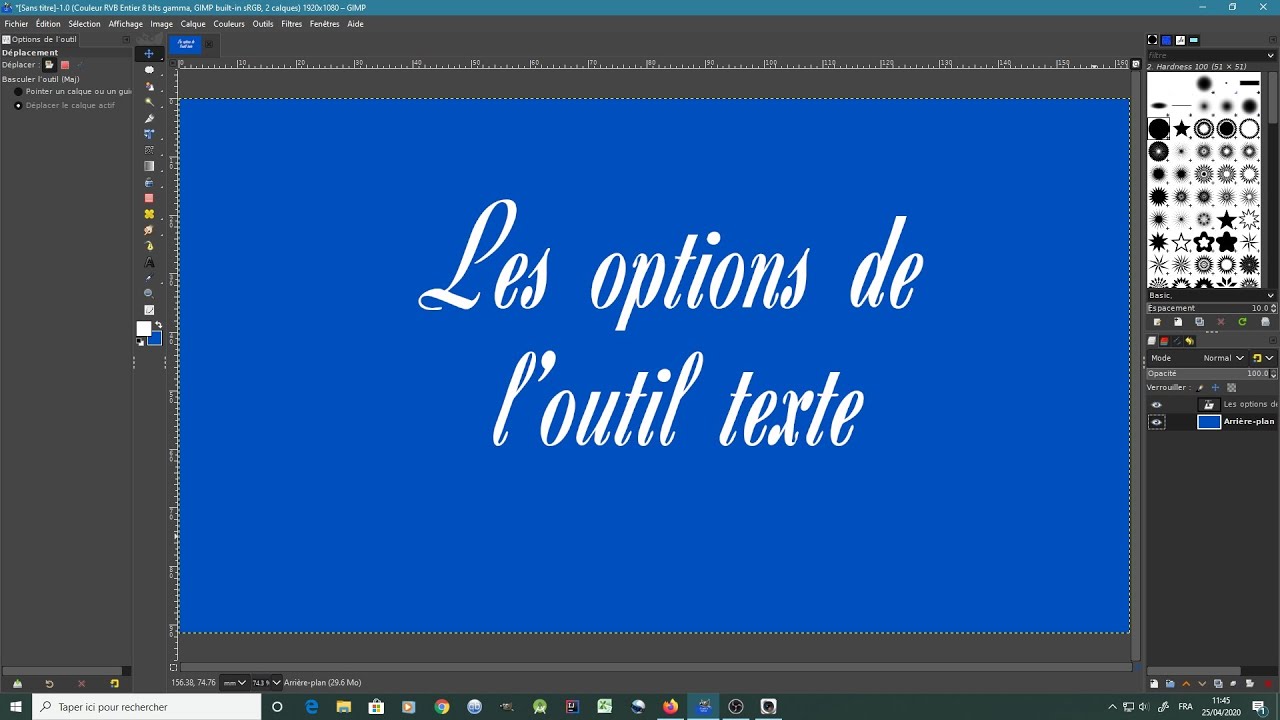Select the Color Picker tool

tap(149, 278)
